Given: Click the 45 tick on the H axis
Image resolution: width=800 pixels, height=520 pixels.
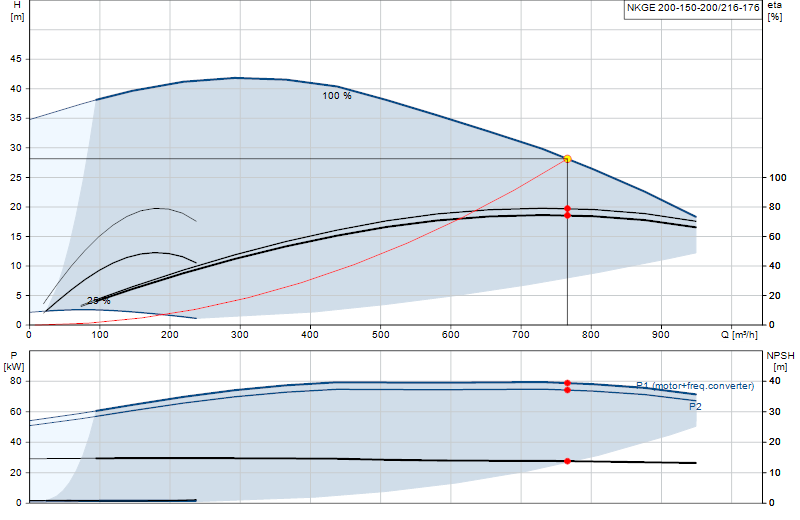Looking at the screenshot, I should (16, 59).
